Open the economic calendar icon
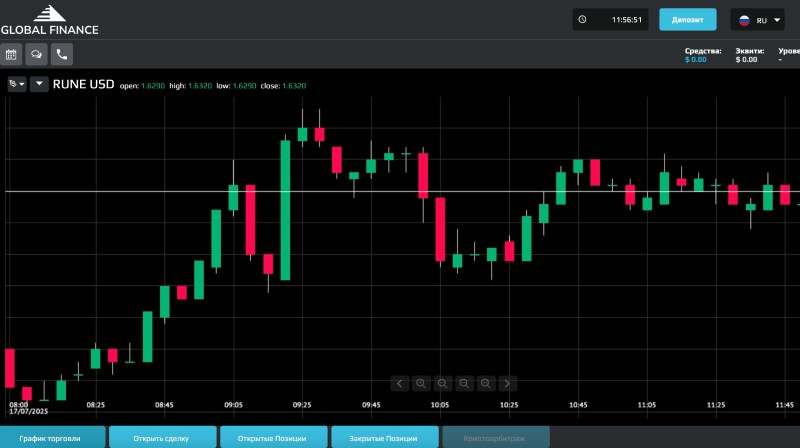This screenshot has width=800, height=448. tap(11, 55)
